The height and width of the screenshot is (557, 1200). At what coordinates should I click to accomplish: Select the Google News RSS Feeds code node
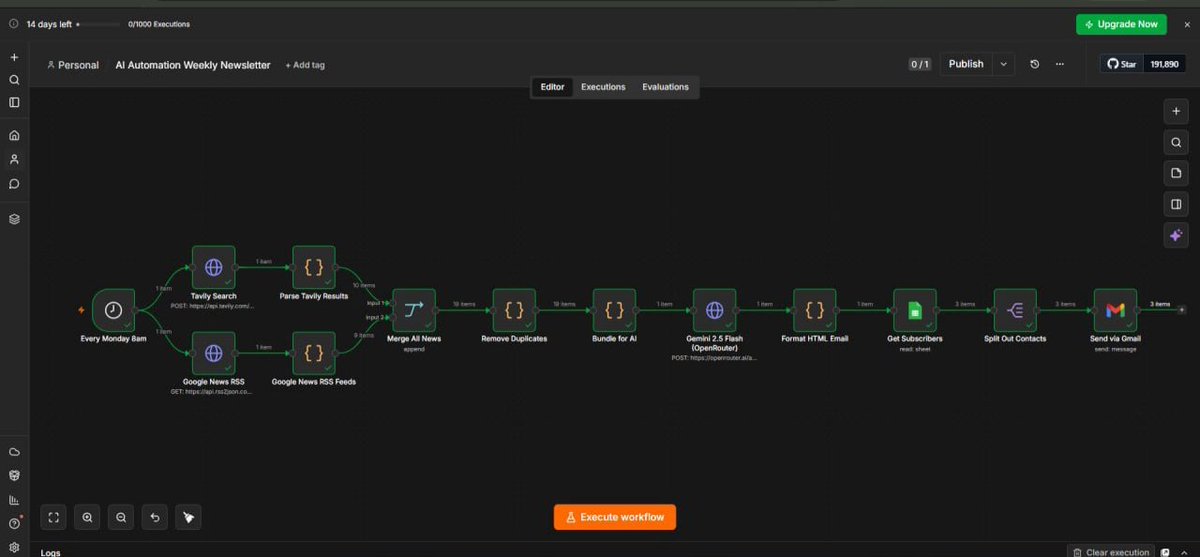click(x=314, y=353)
